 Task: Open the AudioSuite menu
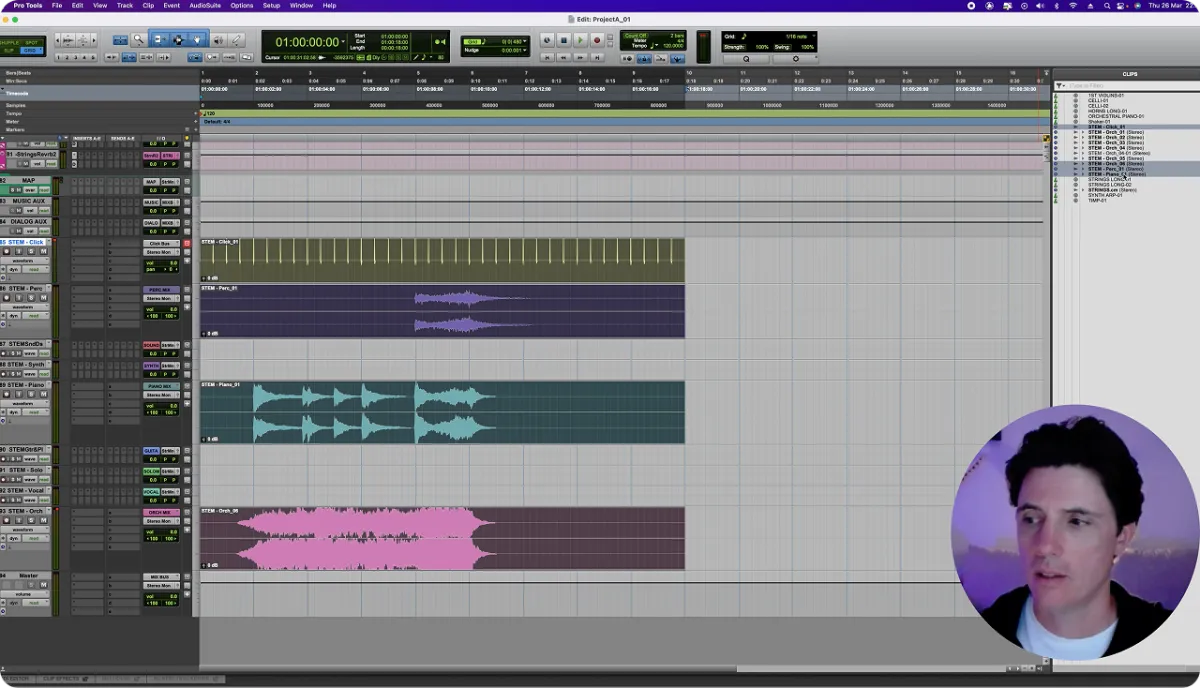tap(205, 5)
